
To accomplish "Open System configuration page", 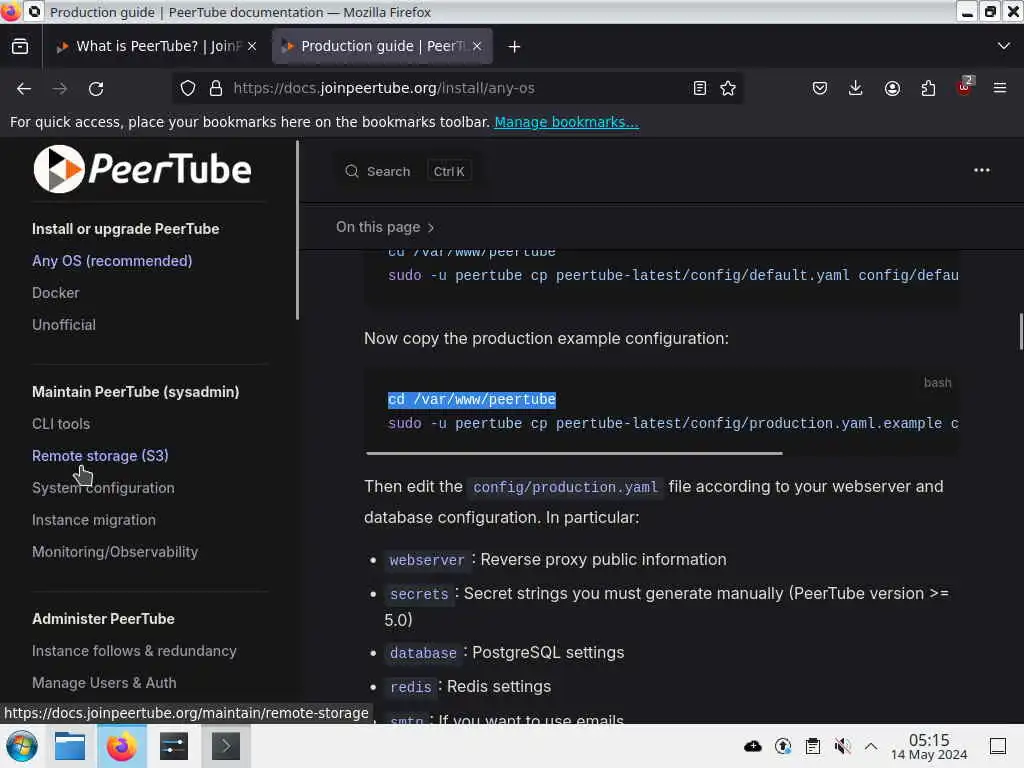I will tap(103, 488).
